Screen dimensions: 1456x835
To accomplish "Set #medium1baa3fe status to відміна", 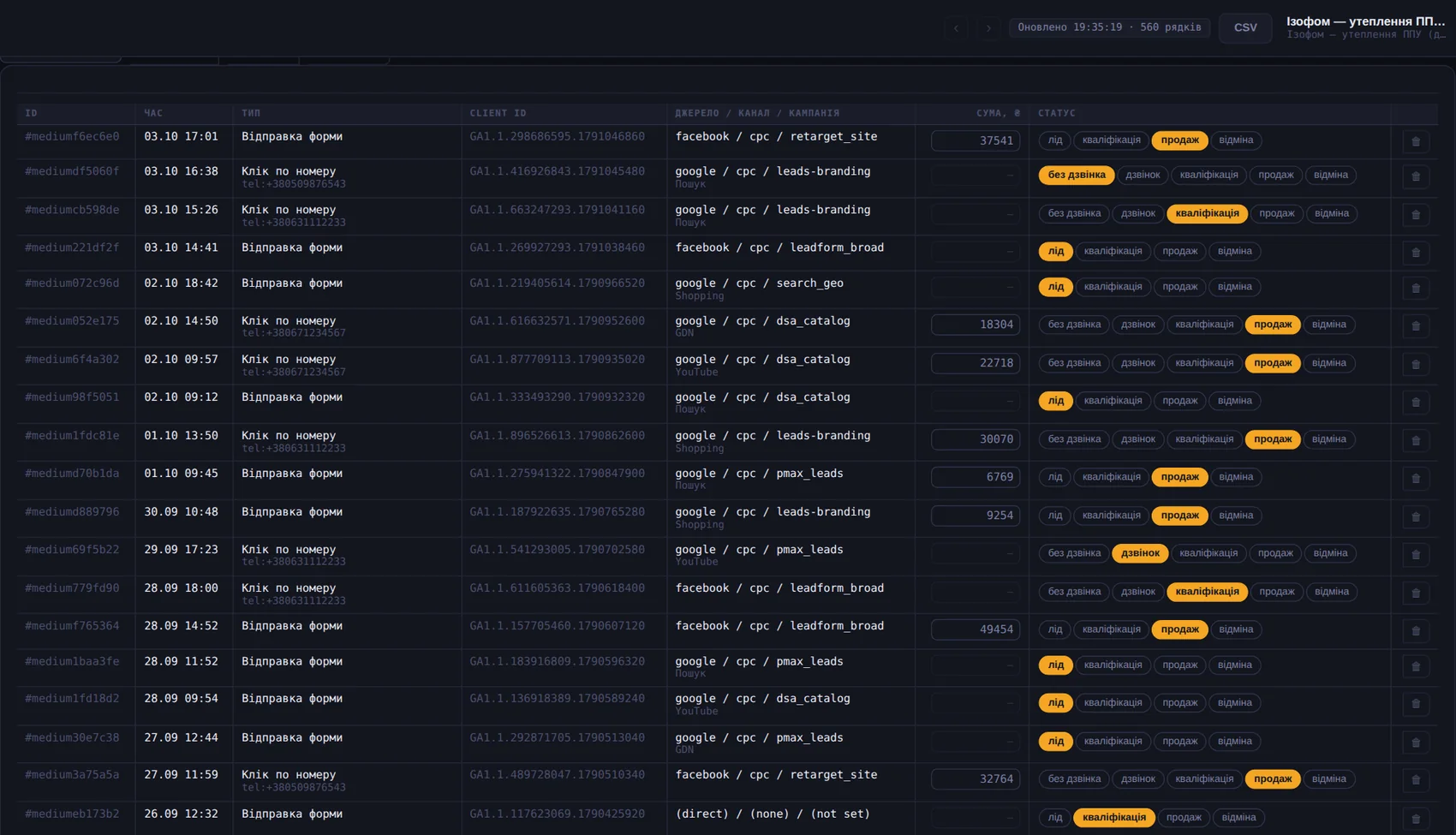I will (x=1235, y=665).
